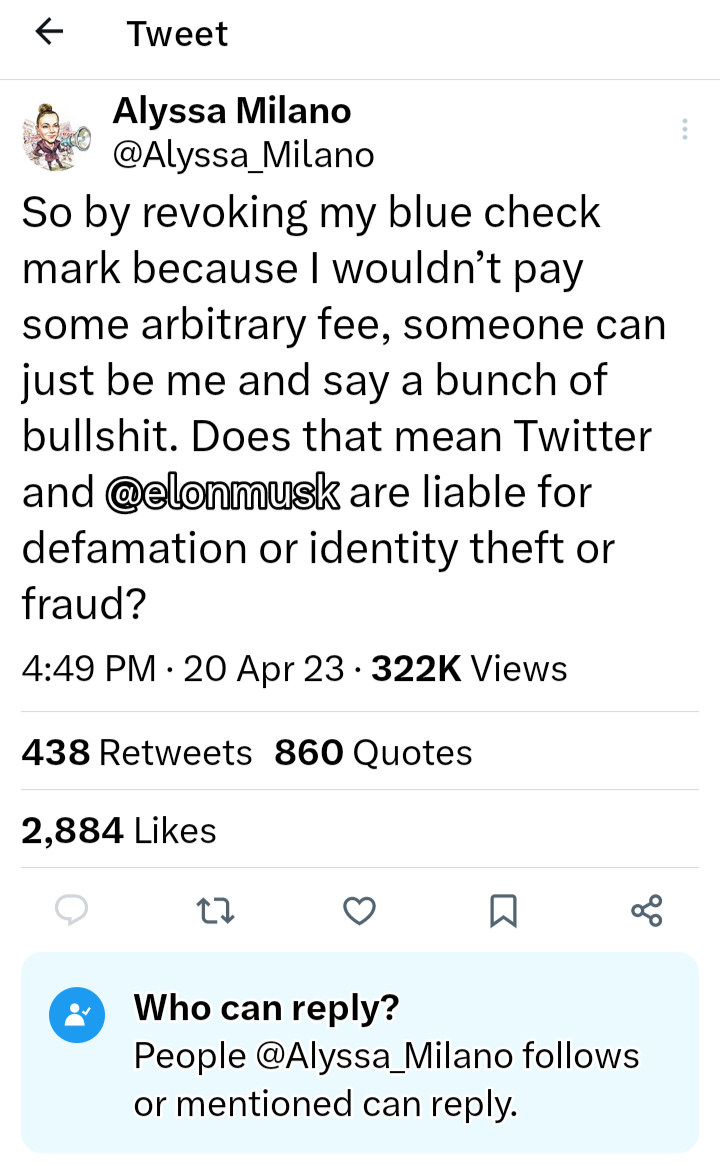Click the 4:49 PM timestamp
720x1166 pixels.
88,669
